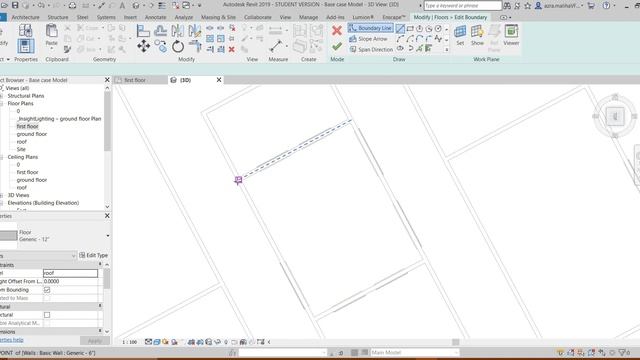Click the Trim/Extend tool in Modify panel
This screenshot has width=640, height=360.
click(x=195, y=46)
